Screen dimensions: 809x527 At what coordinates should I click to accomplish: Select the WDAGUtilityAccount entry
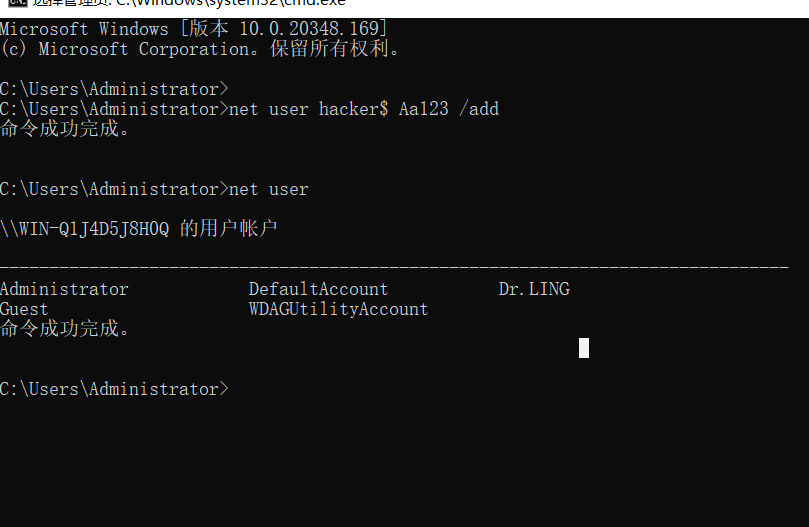click(x=338, y=309)
